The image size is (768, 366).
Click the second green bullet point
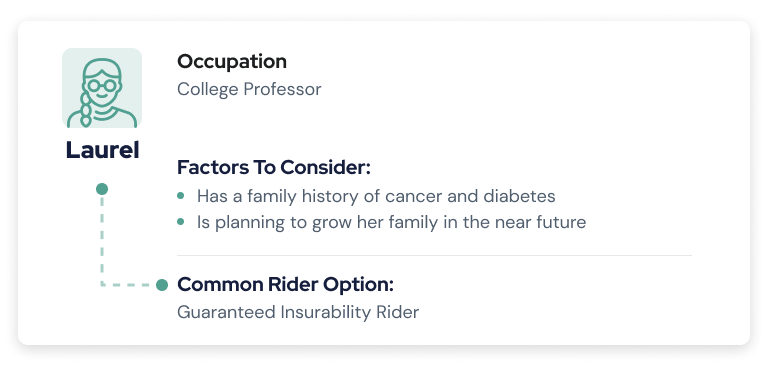(181, 222)
